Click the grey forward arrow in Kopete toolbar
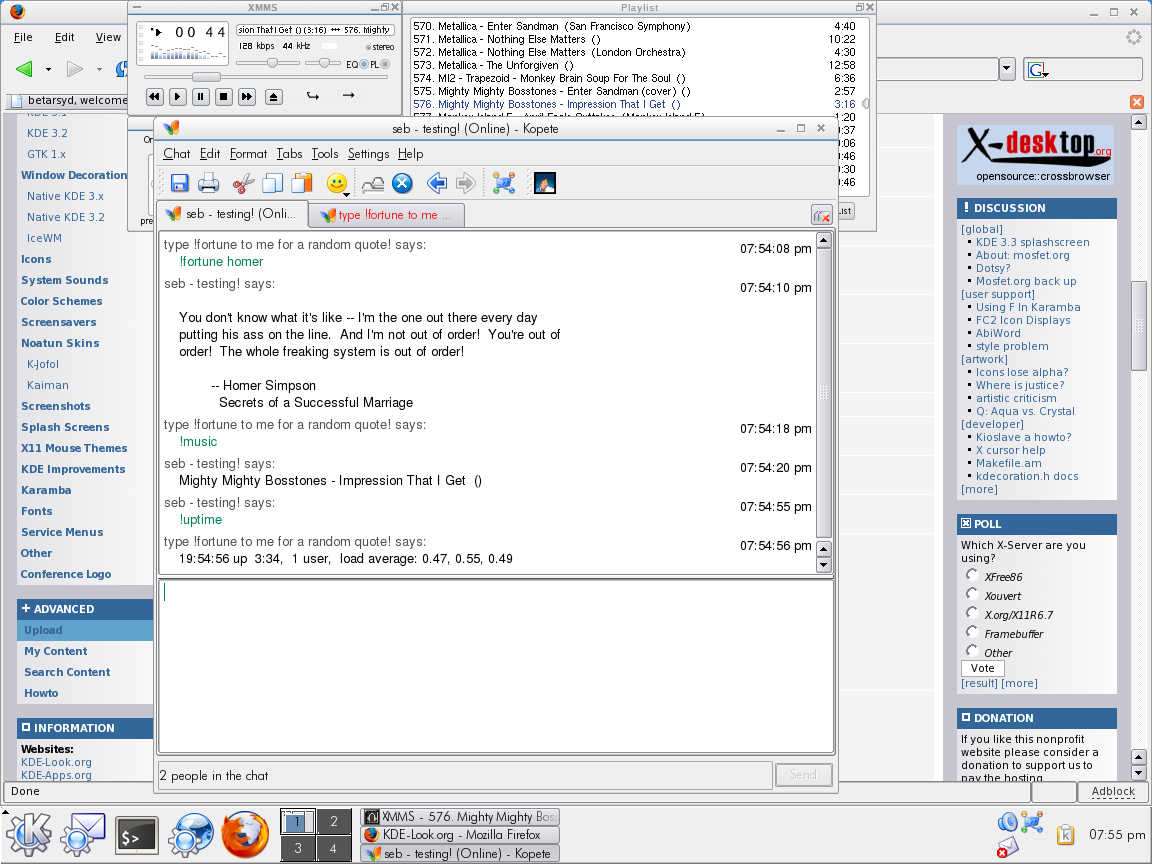The height and width of the screenshot is (864, 1152). coord(466,183)
